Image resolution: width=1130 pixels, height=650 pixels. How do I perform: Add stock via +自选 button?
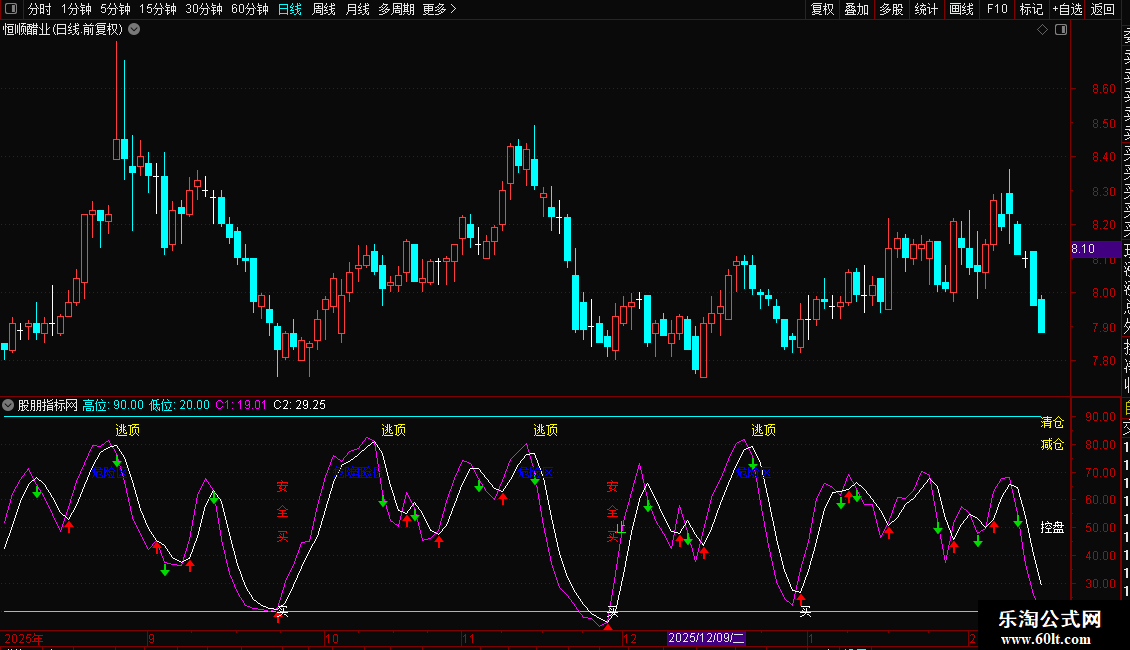(x=1067, y=9)
